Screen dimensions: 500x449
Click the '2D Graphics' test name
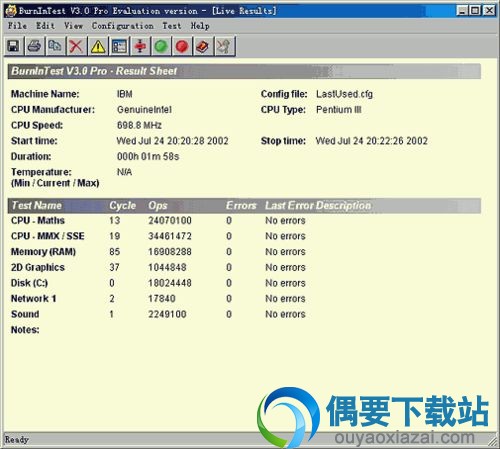(38, 267)
